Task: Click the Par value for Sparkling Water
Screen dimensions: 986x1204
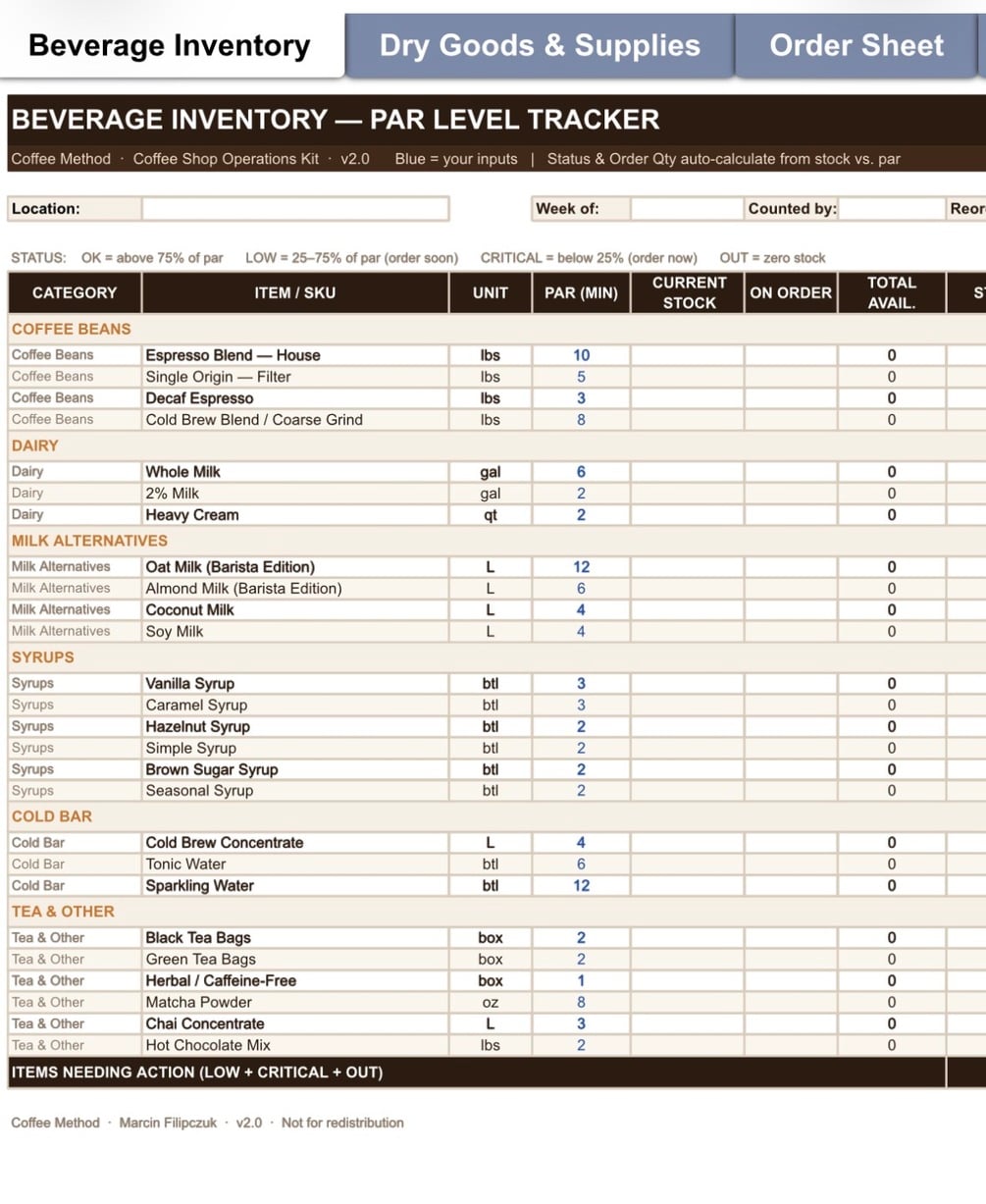Action: pyautogui.click(x=581, y=886)
